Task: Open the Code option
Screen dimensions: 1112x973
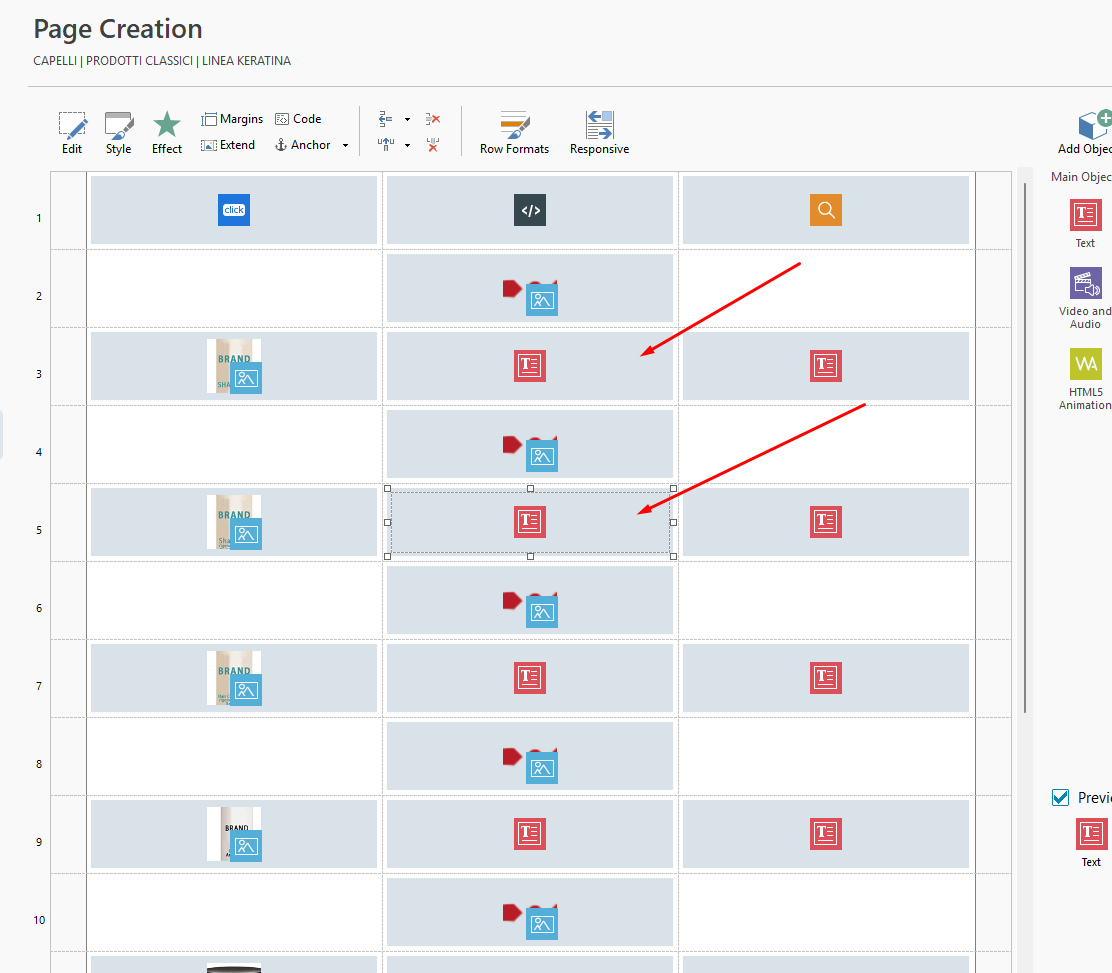Action: (x=298, y=119)
